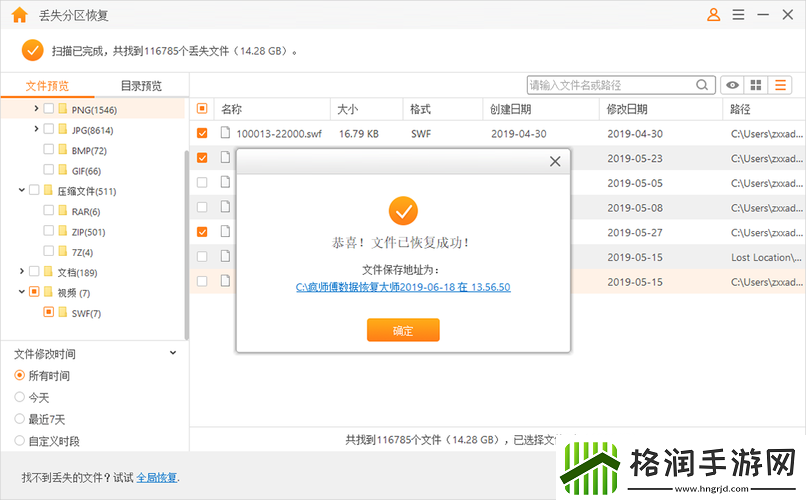Click the GIF(66) folder icon

point(63,170)
